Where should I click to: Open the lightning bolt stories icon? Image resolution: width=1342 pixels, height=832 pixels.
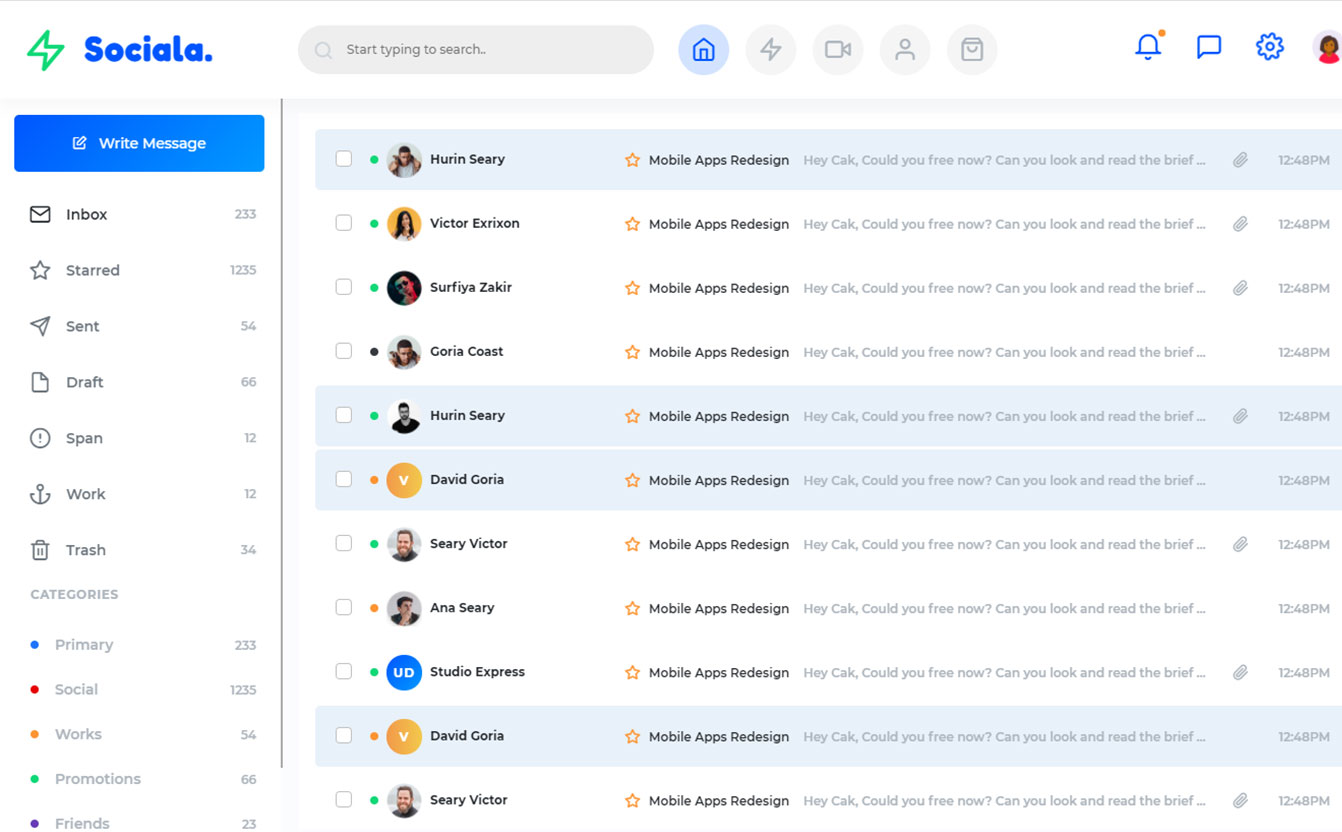pos(770,50)
